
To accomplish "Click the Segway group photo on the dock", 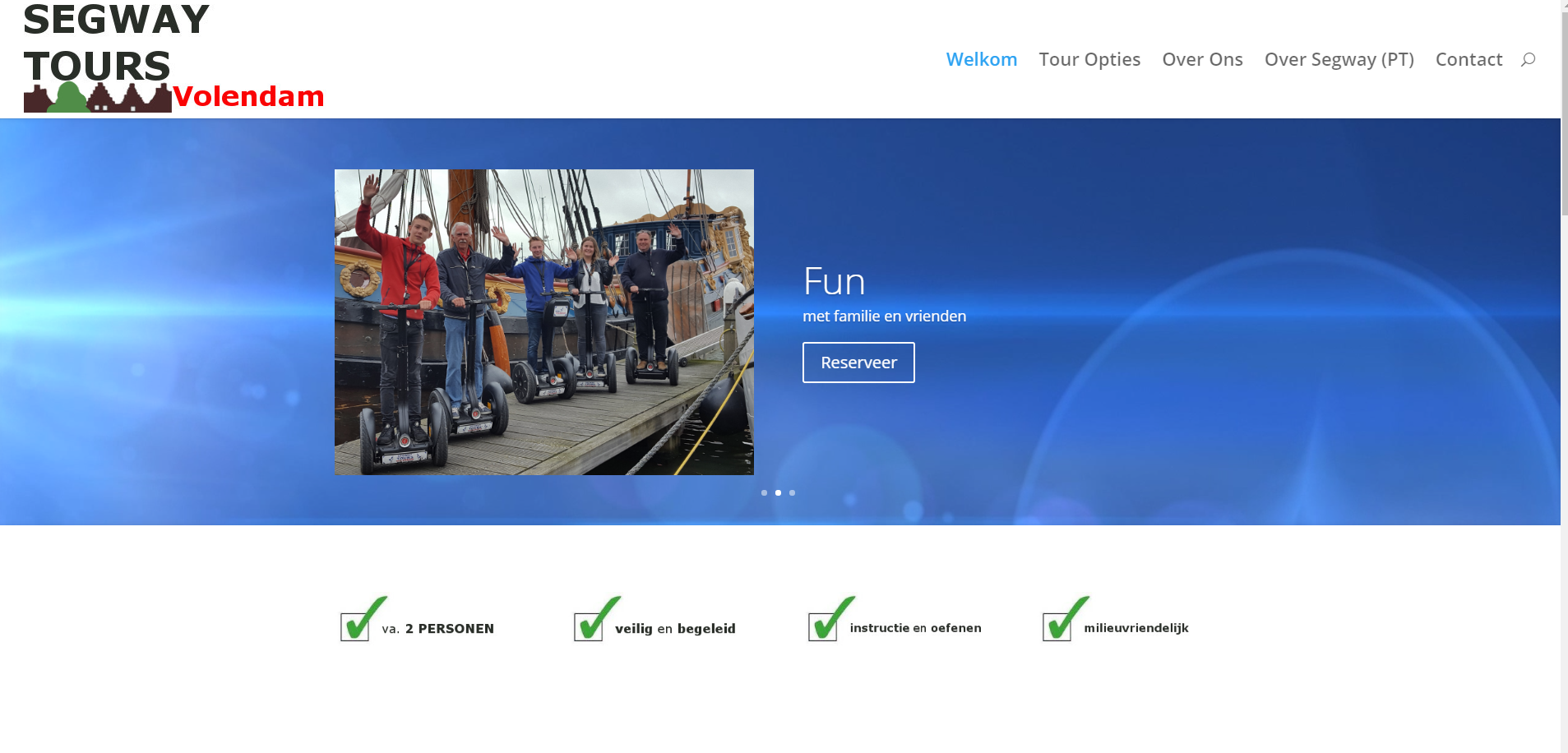I will pos(544,322).
